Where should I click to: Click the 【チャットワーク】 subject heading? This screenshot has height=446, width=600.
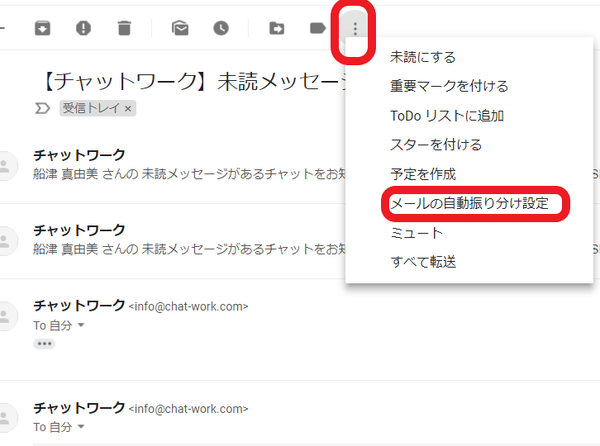(x=193, y=81)
